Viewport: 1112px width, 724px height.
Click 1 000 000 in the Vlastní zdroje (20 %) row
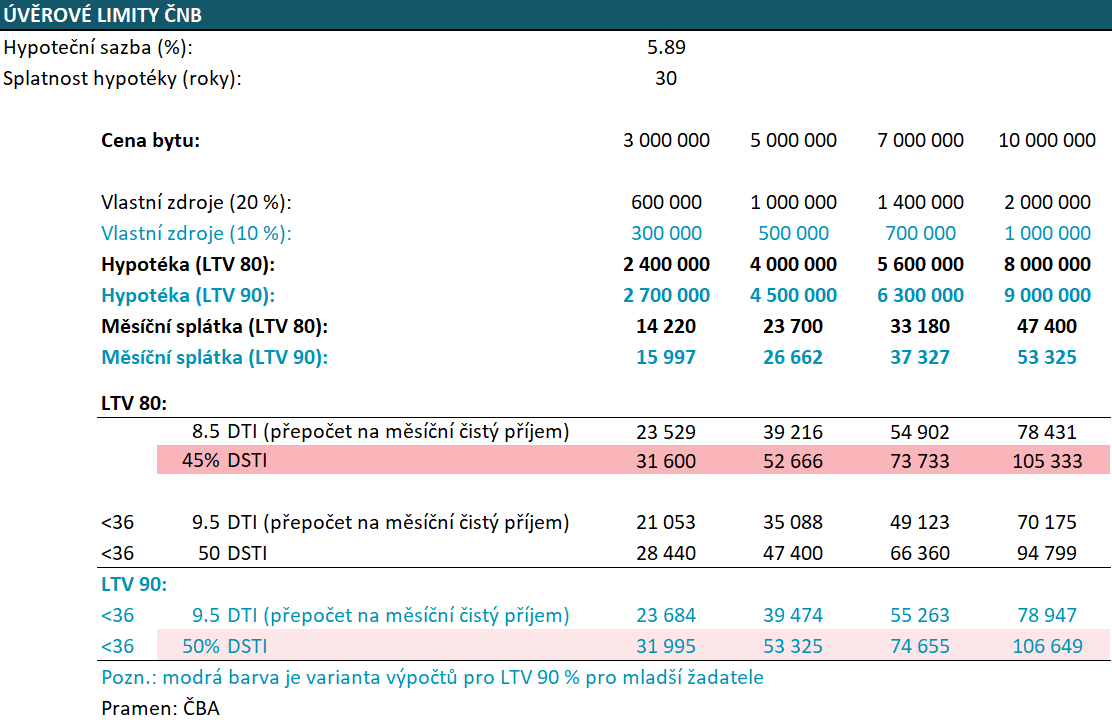tap(793, 203)
